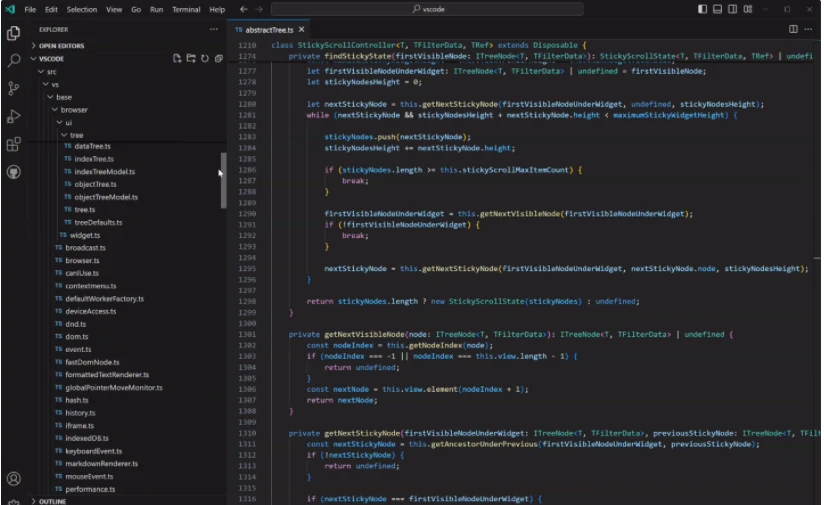
Task: Toggle the secondary side bar layout
Action: click(x=733, y=9)
